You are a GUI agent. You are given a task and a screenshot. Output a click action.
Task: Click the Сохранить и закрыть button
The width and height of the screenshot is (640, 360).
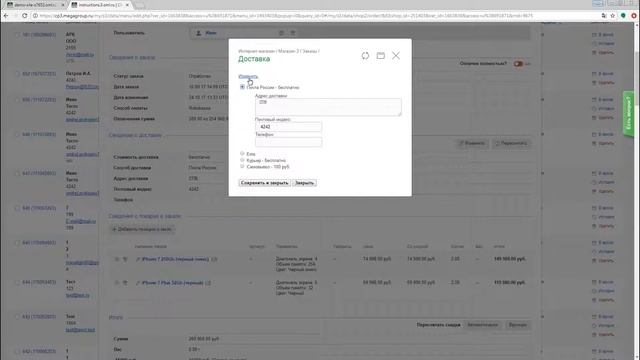264,183
